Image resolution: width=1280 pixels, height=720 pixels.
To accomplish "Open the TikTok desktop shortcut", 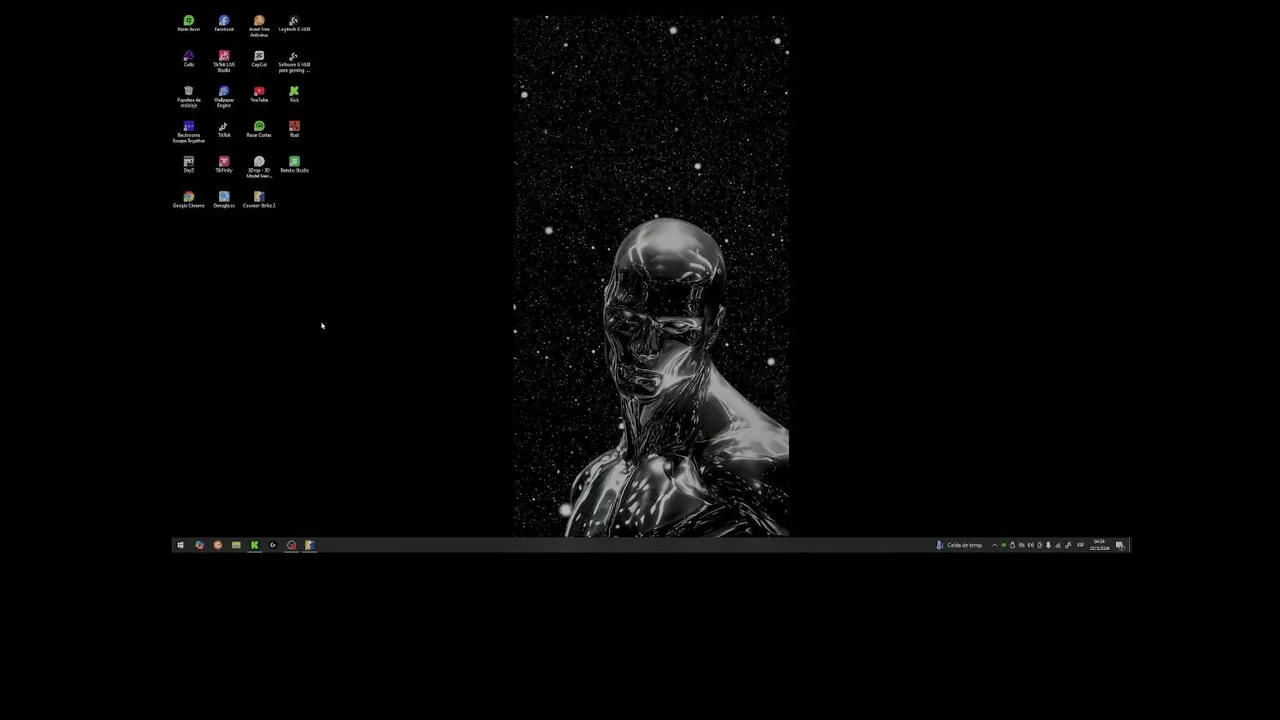I will tap(224, 129).
